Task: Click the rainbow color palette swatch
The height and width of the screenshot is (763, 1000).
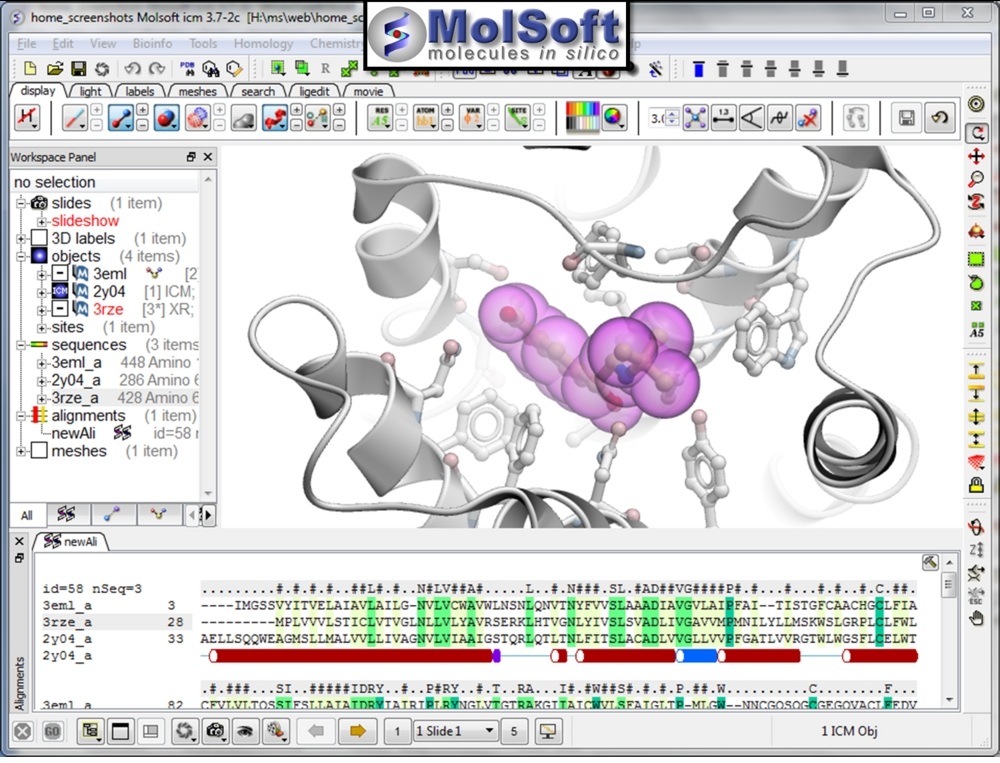Action: point(581,118)
